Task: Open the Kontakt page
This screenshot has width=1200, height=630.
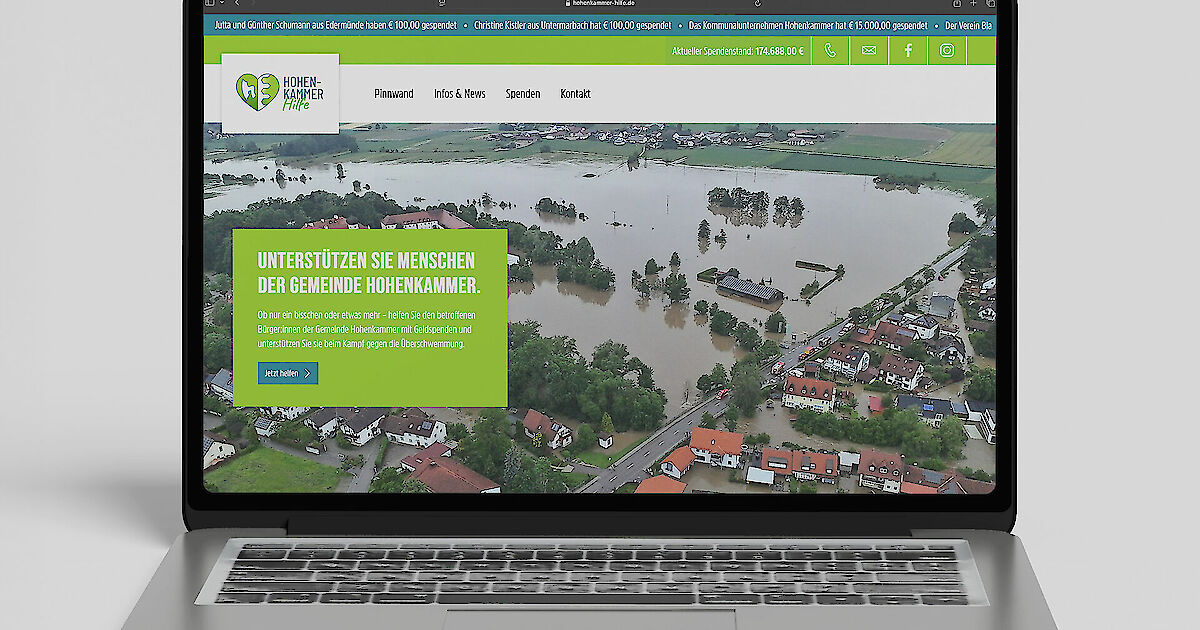Action: click(x=575, y=94)
